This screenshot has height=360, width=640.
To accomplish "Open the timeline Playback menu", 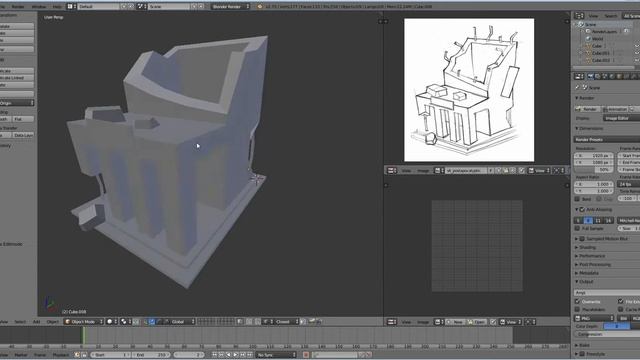I will coord(60,355).
